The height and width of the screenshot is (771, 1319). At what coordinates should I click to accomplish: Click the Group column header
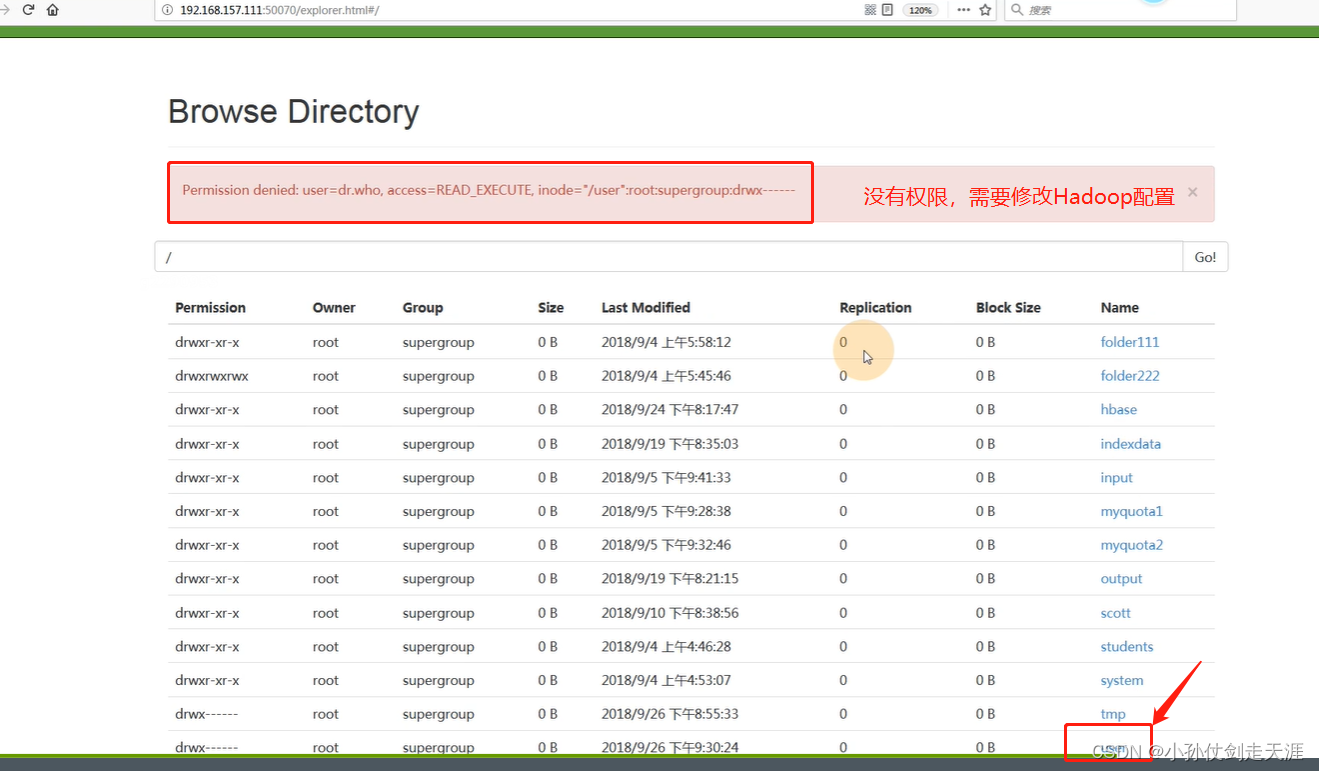coord(423,308)
